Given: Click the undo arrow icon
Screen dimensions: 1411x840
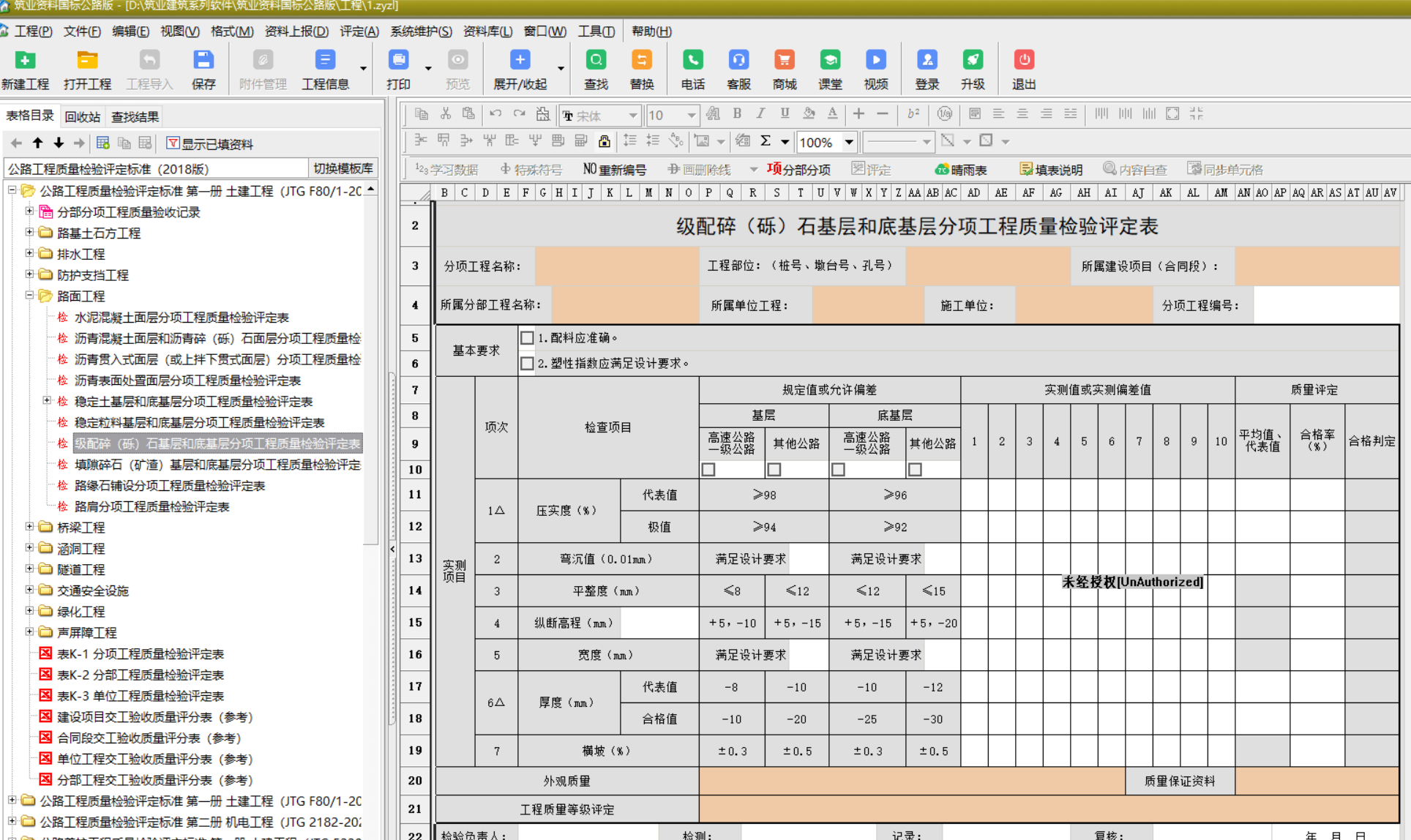Looking at the screenshot, I should [495, 113].
